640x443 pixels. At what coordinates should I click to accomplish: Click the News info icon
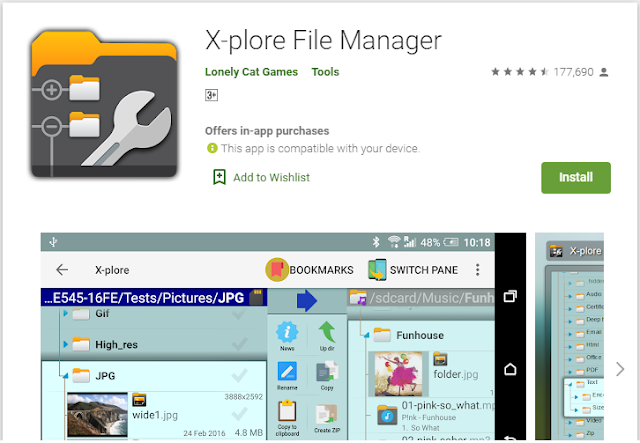[x=287, y=332]
